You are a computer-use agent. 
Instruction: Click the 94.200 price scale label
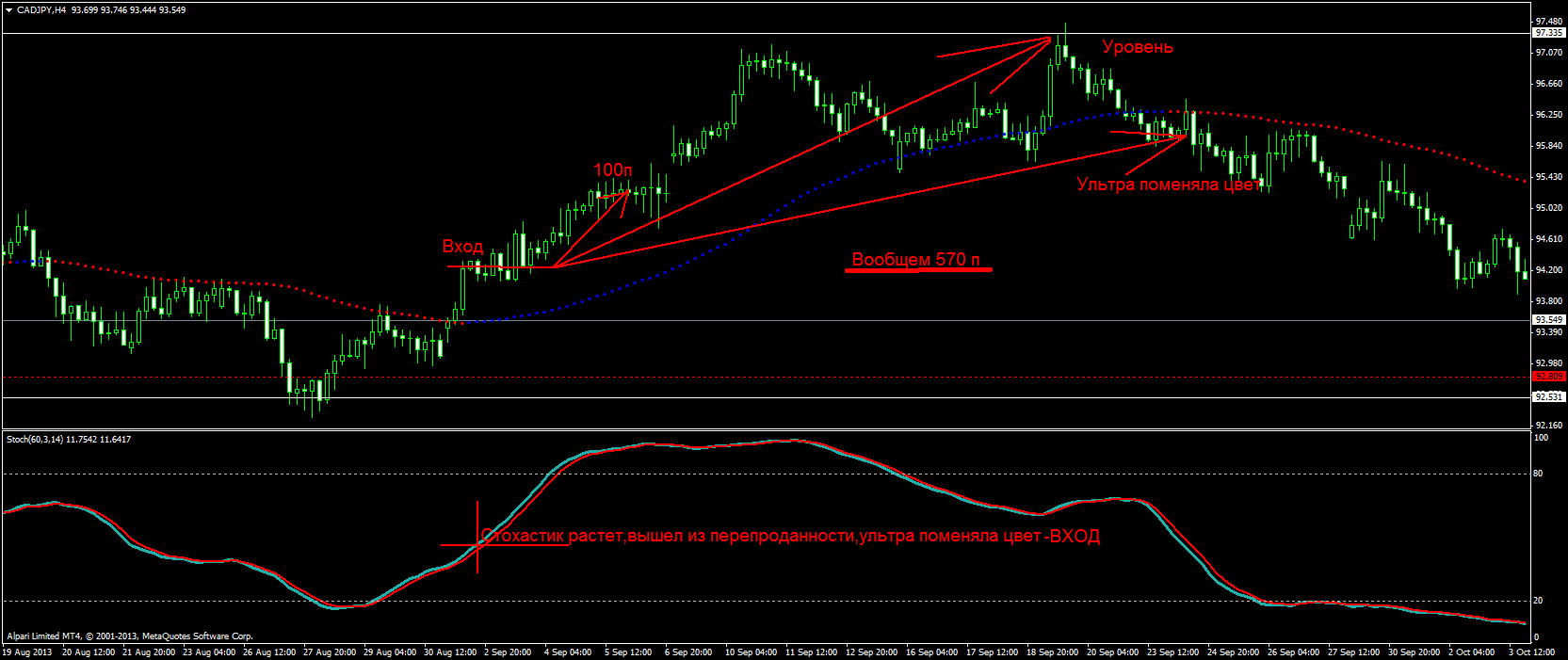(1549, 270)
